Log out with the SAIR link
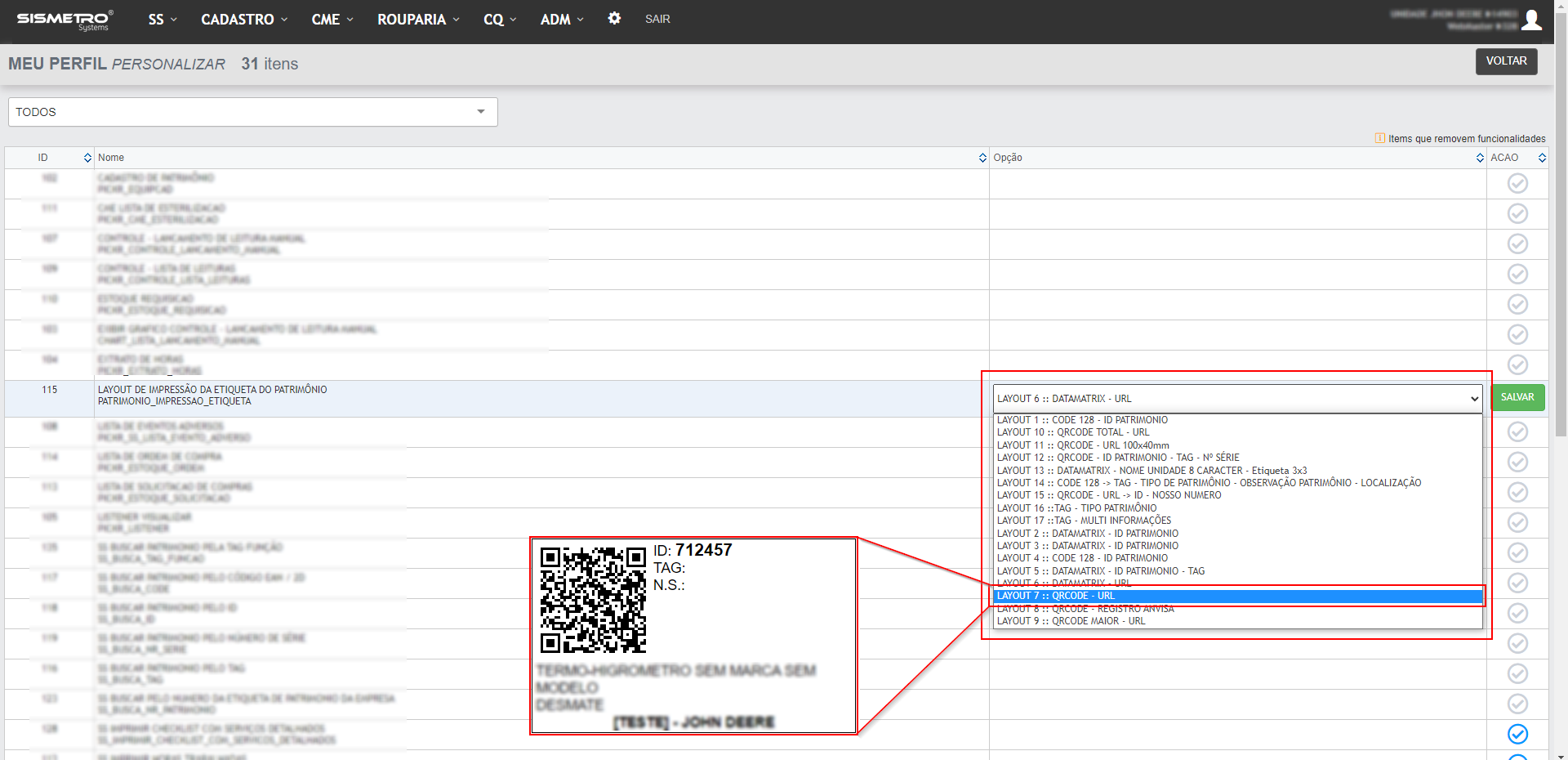The width and height of the screenshot is (1568, 760). click(657, 19)
